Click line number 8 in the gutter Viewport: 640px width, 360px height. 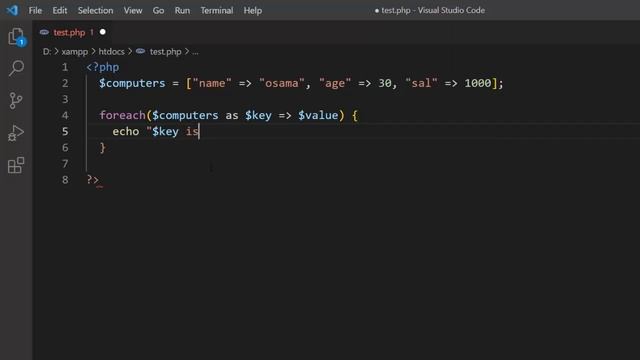pyautogui.click(x=65, y=180)
